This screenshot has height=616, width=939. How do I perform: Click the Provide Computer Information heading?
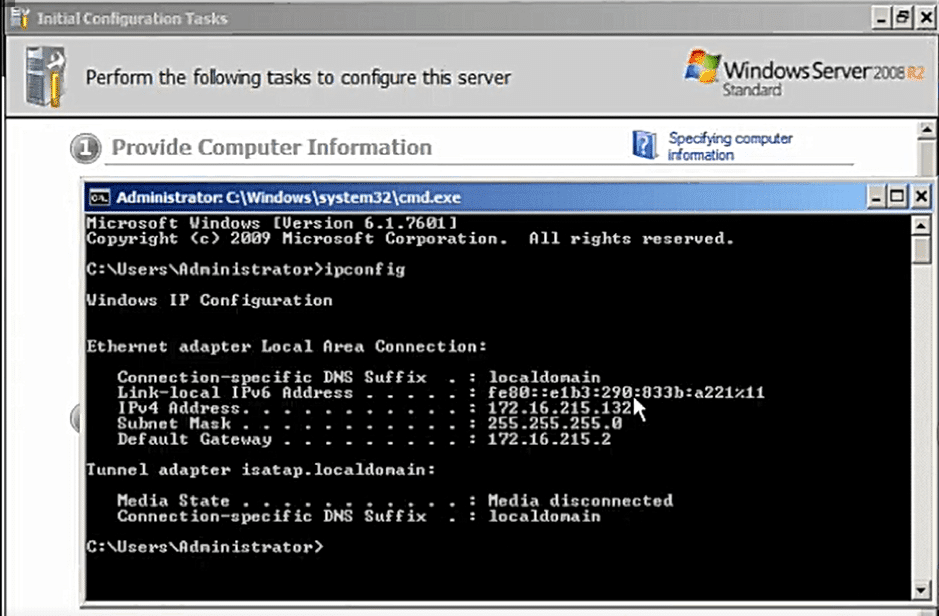point(271,147)
